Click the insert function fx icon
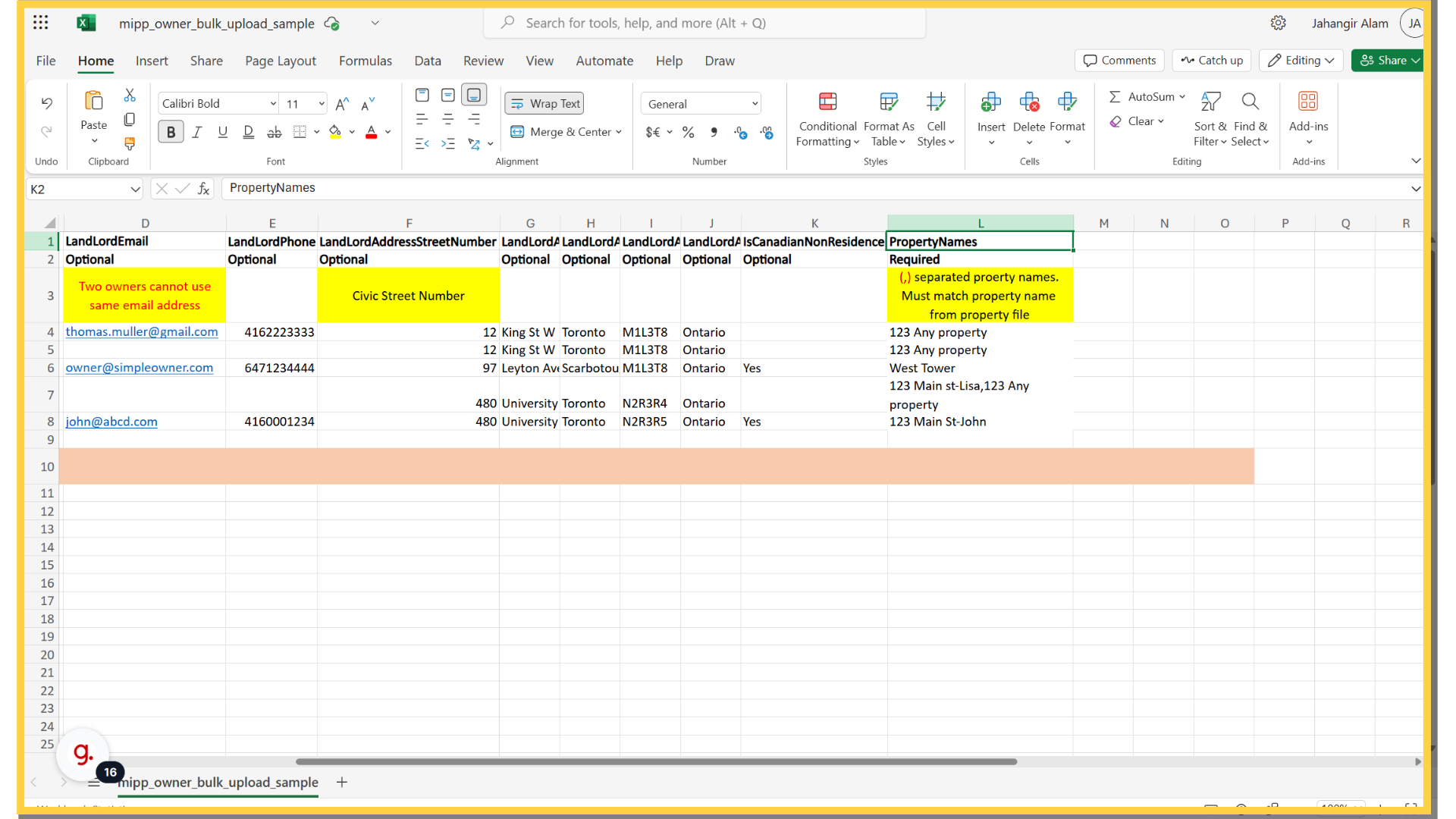The width and height of the screenshot is (1456, 819). [203, 189]
